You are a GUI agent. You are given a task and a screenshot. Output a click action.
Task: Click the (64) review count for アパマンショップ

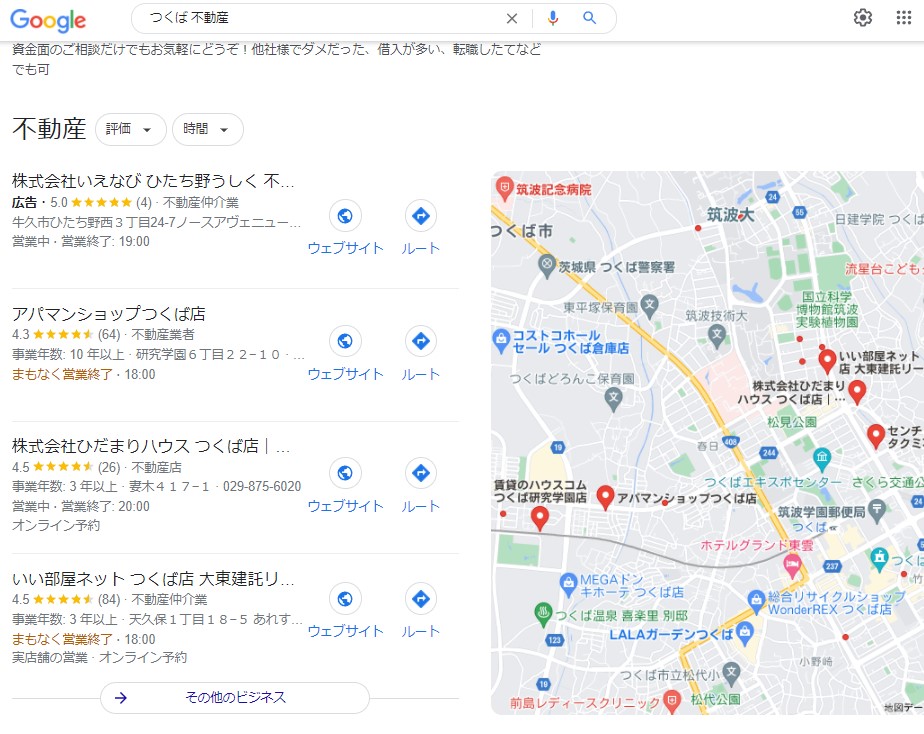(x=108, y=335)
